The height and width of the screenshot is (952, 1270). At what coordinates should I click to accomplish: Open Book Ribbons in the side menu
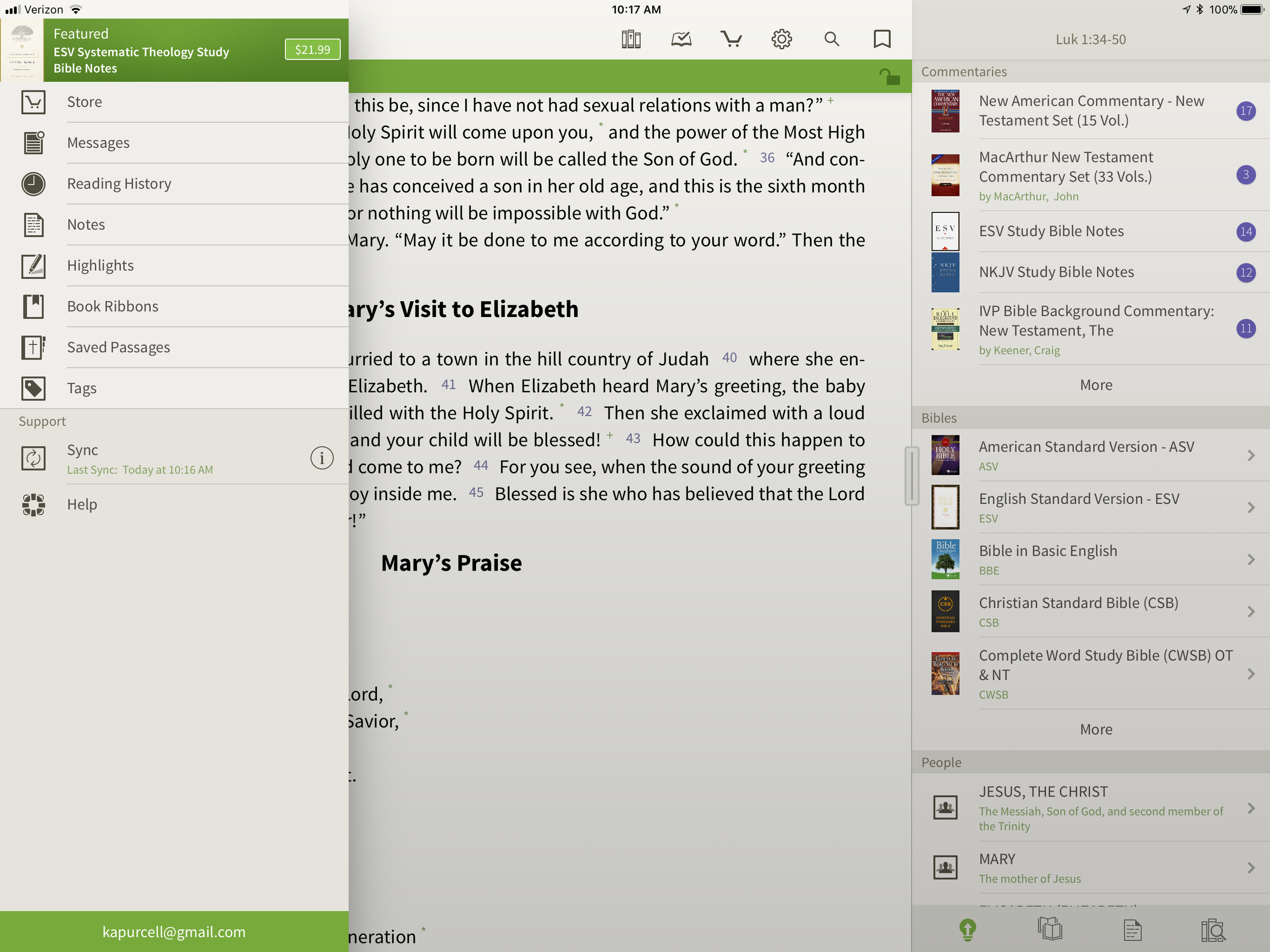[174, 306]
